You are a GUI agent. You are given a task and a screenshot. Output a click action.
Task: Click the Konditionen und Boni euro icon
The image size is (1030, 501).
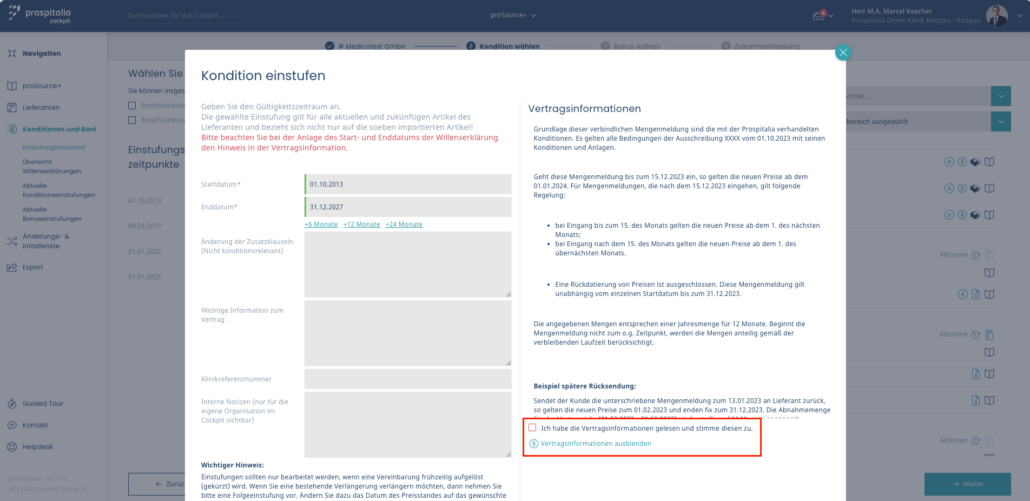pos(11,129)
